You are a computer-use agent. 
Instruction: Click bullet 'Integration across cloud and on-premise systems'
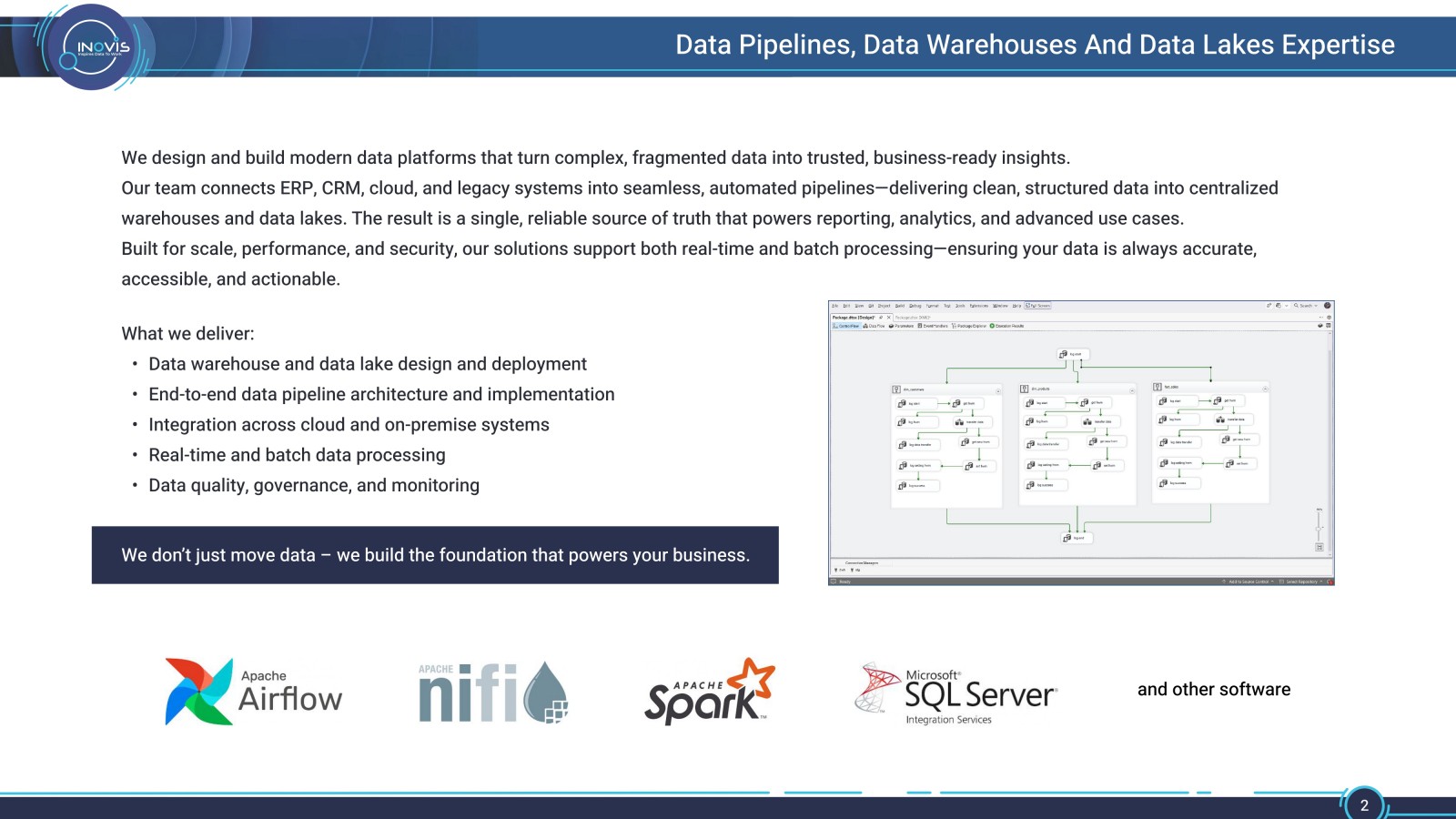point(349,425)
